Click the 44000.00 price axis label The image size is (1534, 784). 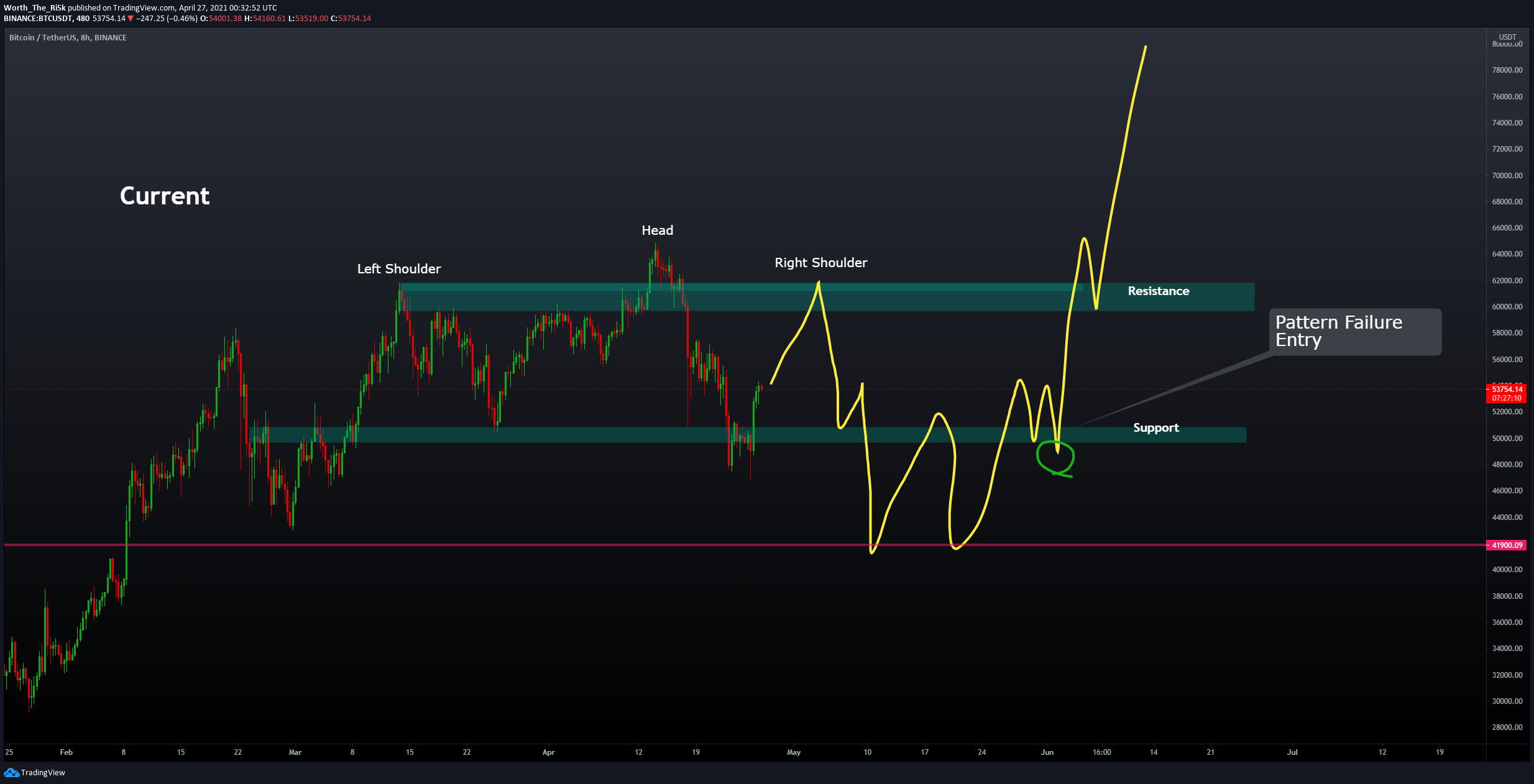click(1507, 517)
